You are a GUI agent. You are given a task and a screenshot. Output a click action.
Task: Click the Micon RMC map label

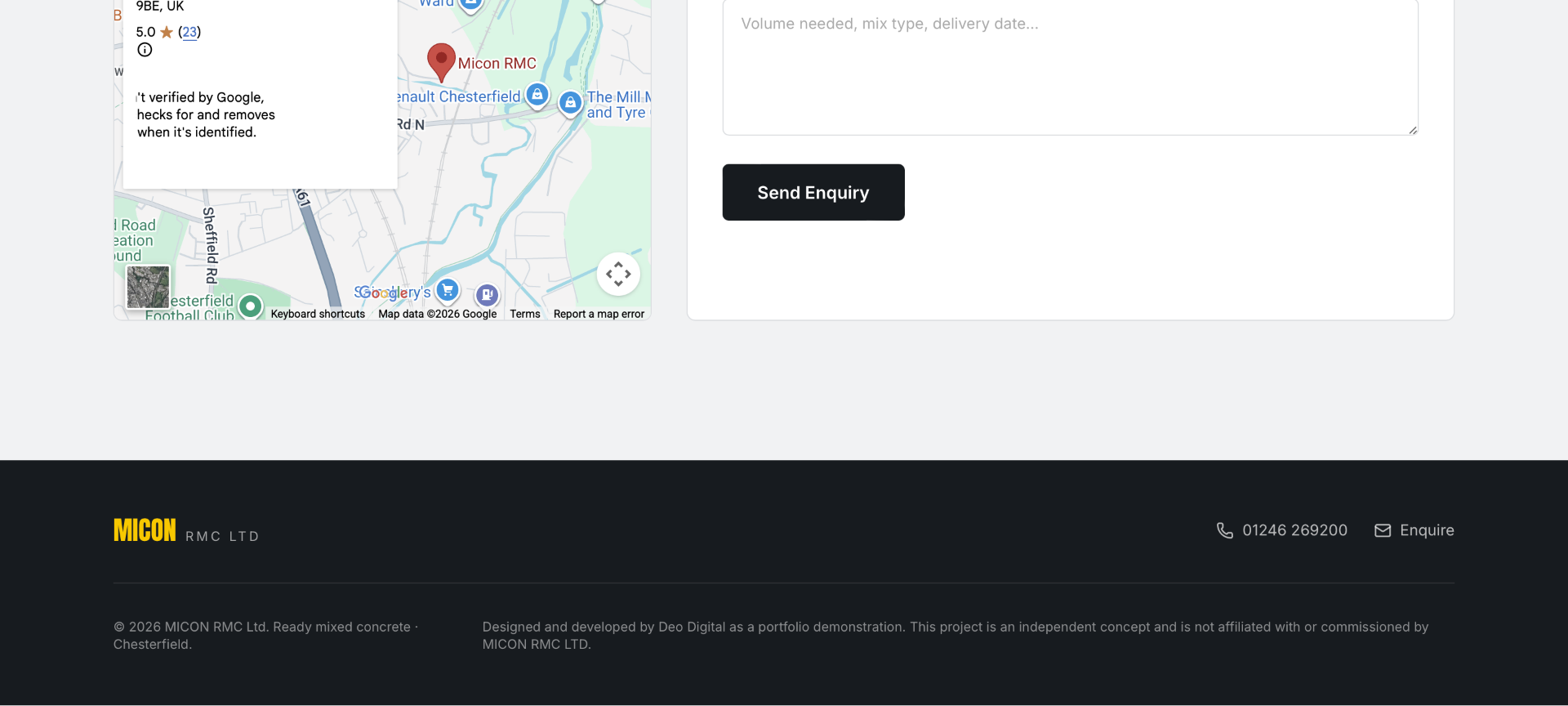[x=497, y=64]
